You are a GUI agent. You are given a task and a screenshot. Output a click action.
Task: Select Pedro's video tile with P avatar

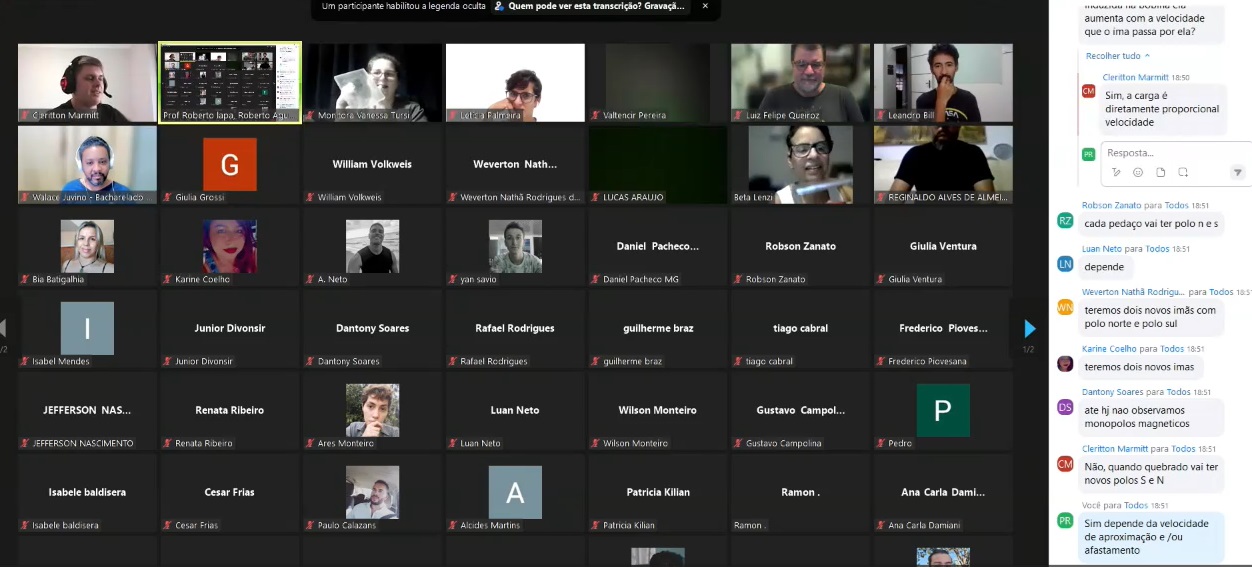(942, 410)
